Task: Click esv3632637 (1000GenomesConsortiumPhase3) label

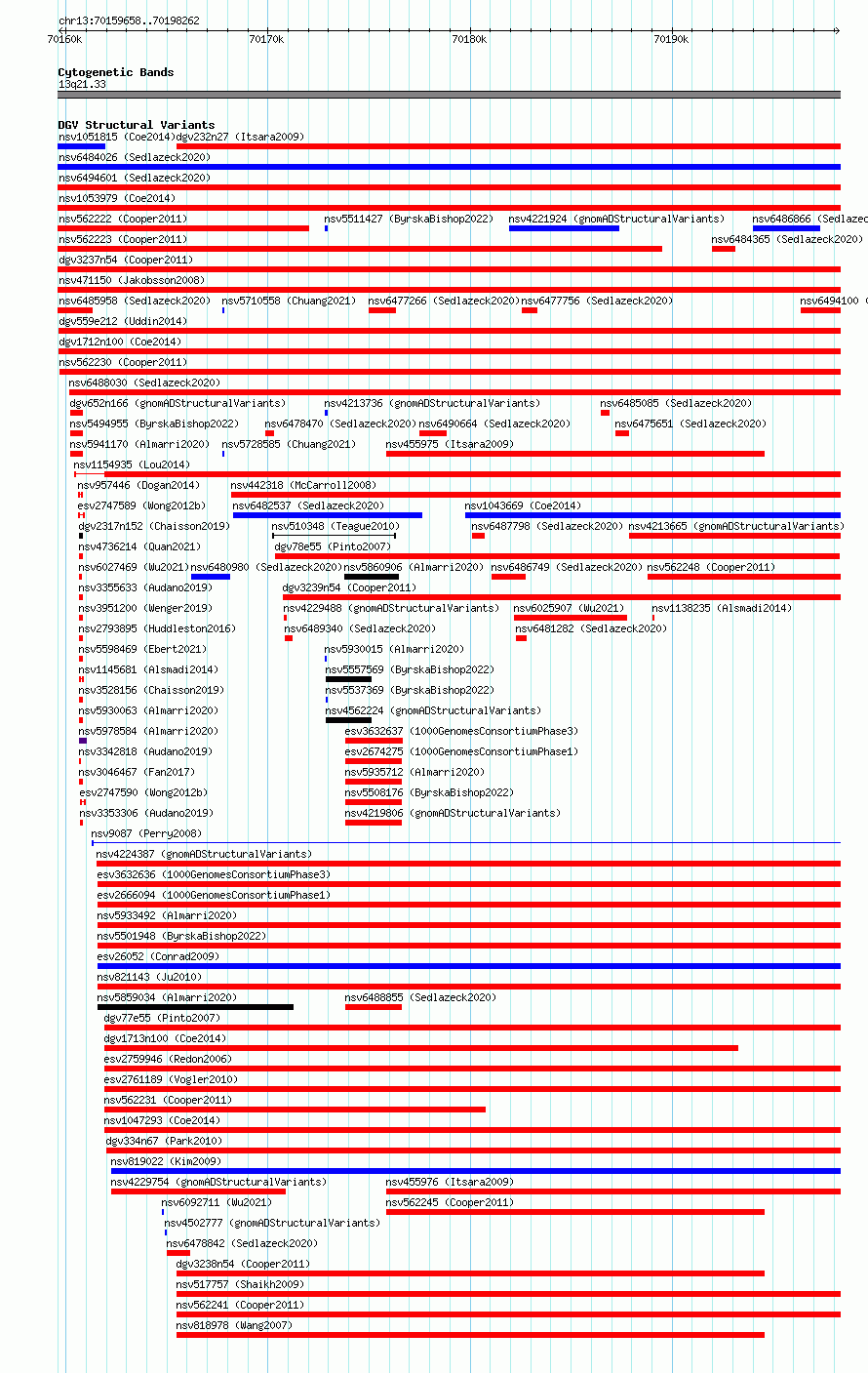Action: pos(461,731)
